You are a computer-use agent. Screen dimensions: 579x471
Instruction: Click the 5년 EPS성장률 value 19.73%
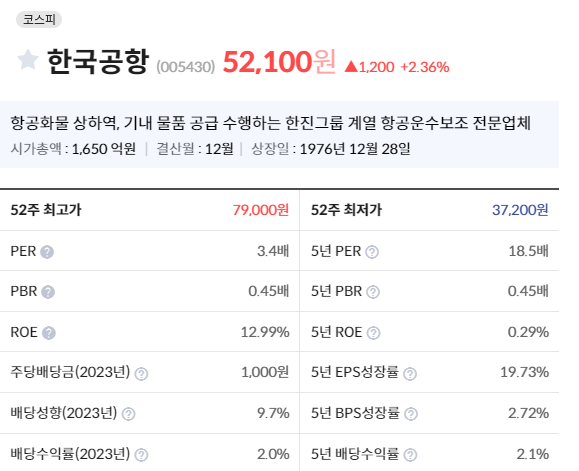coord(525,372)
